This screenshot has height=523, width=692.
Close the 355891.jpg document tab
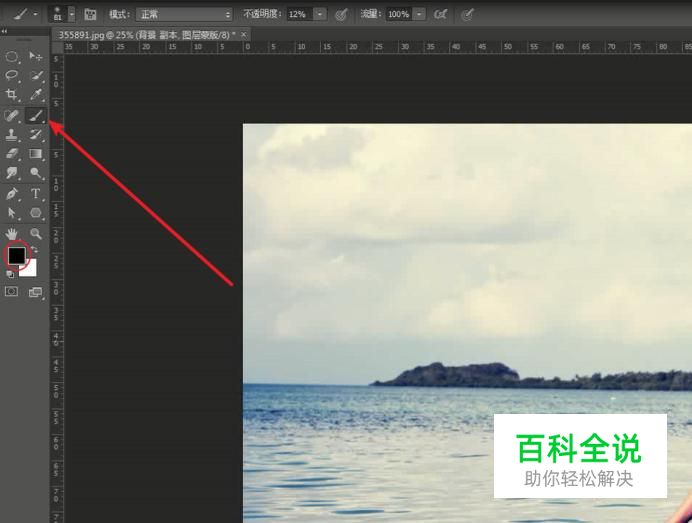point(245,34)
